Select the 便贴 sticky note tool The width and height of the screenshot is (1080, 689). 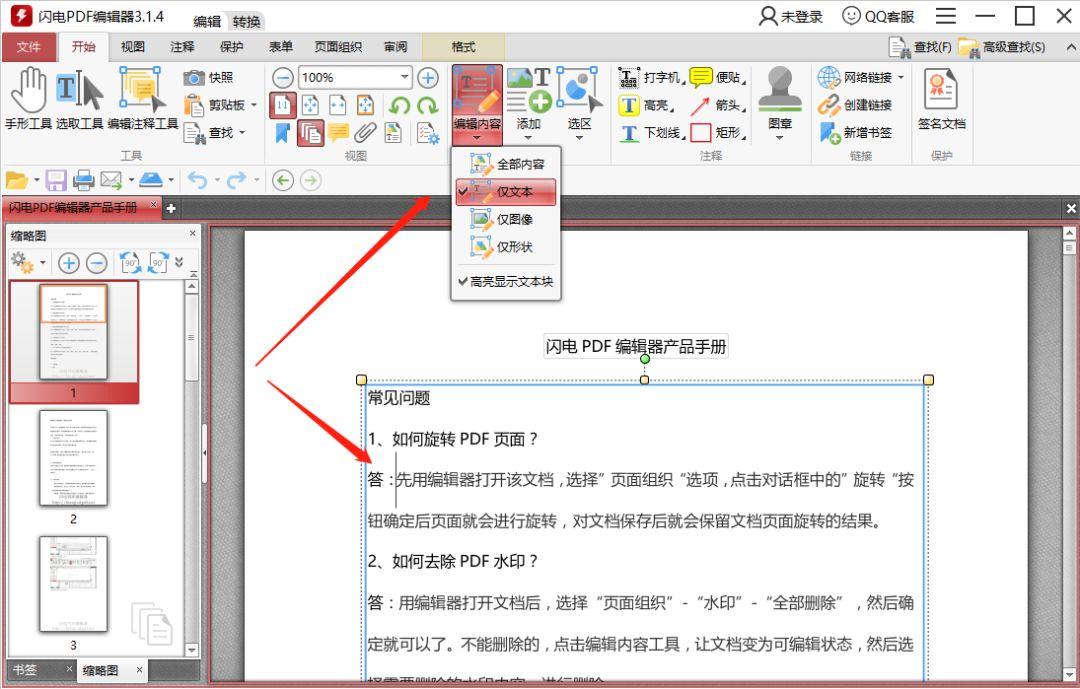(718, 77)
